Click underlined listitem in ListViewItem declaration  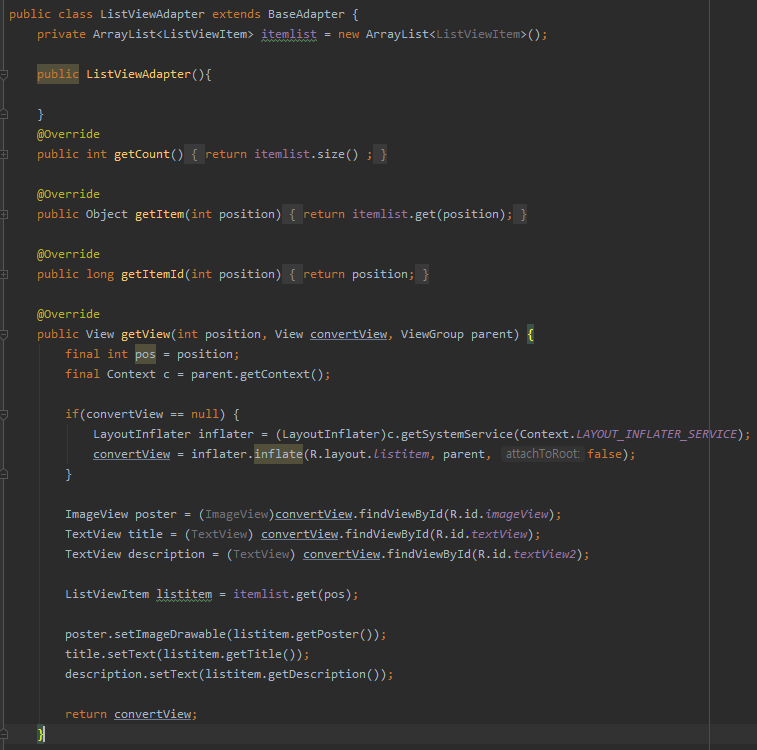coord(184,594)
